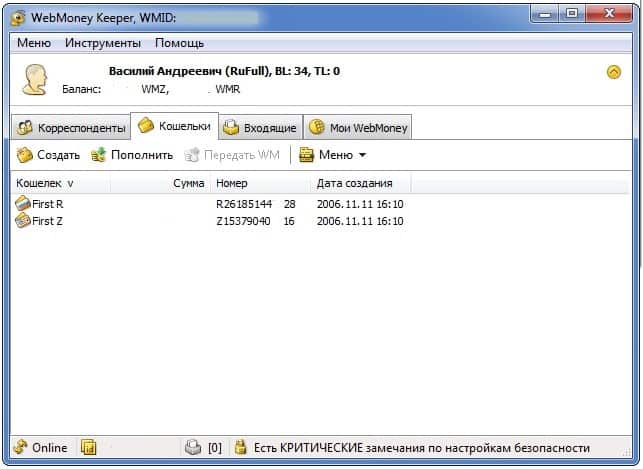The image size is (643, 469).
Task: Sort by the Номер column header
Action: click(x=260, y=183)
